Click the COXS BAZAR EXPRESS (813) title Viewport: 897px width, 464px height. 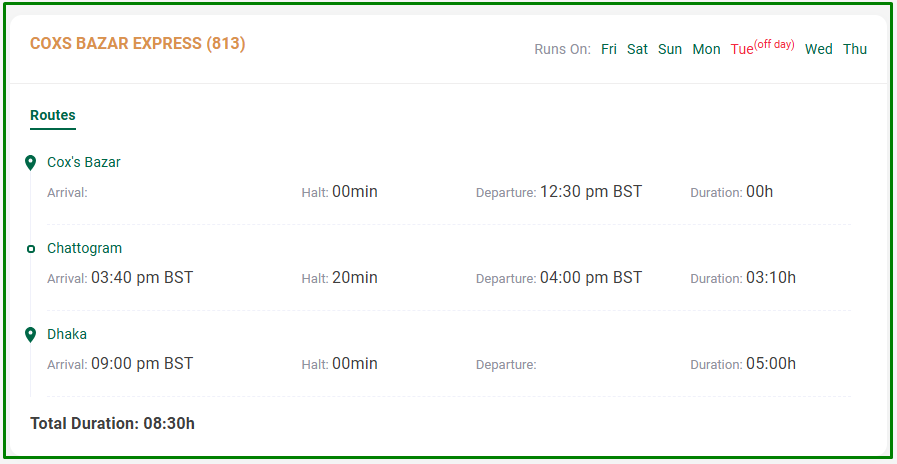138,43
